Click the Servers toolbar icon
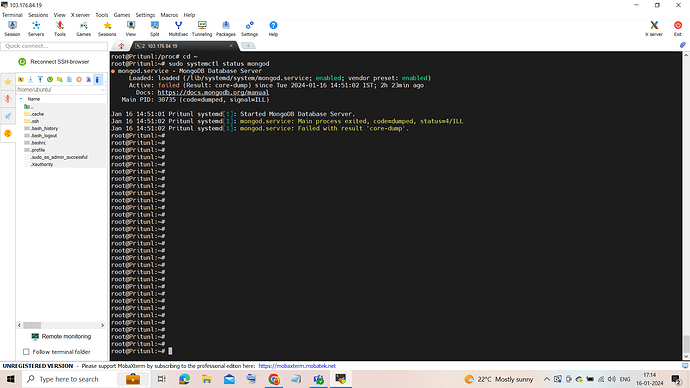The image size is (690, 388). pos(36,29)
